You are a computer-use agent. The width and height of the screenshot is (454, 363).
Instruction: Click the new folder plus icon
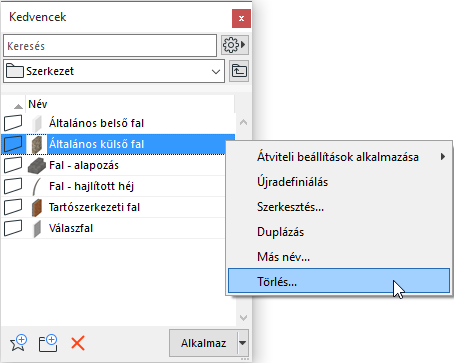coord(48,343)
